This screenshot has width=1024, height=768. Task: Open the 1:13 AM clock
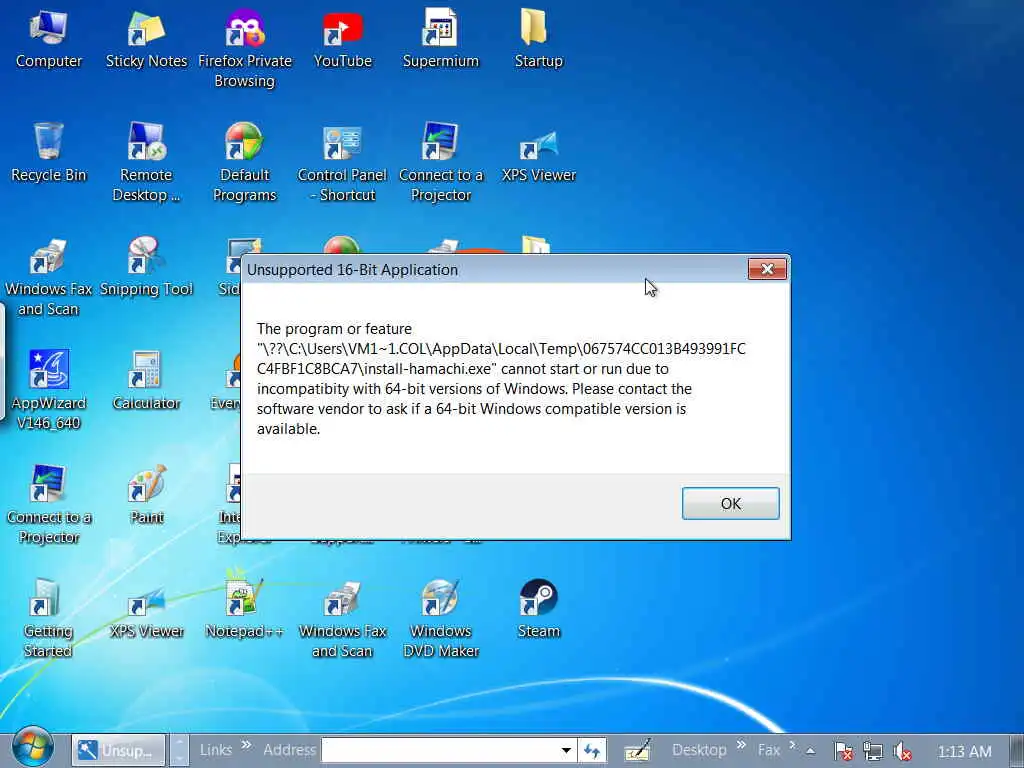[x=964, y=752]
